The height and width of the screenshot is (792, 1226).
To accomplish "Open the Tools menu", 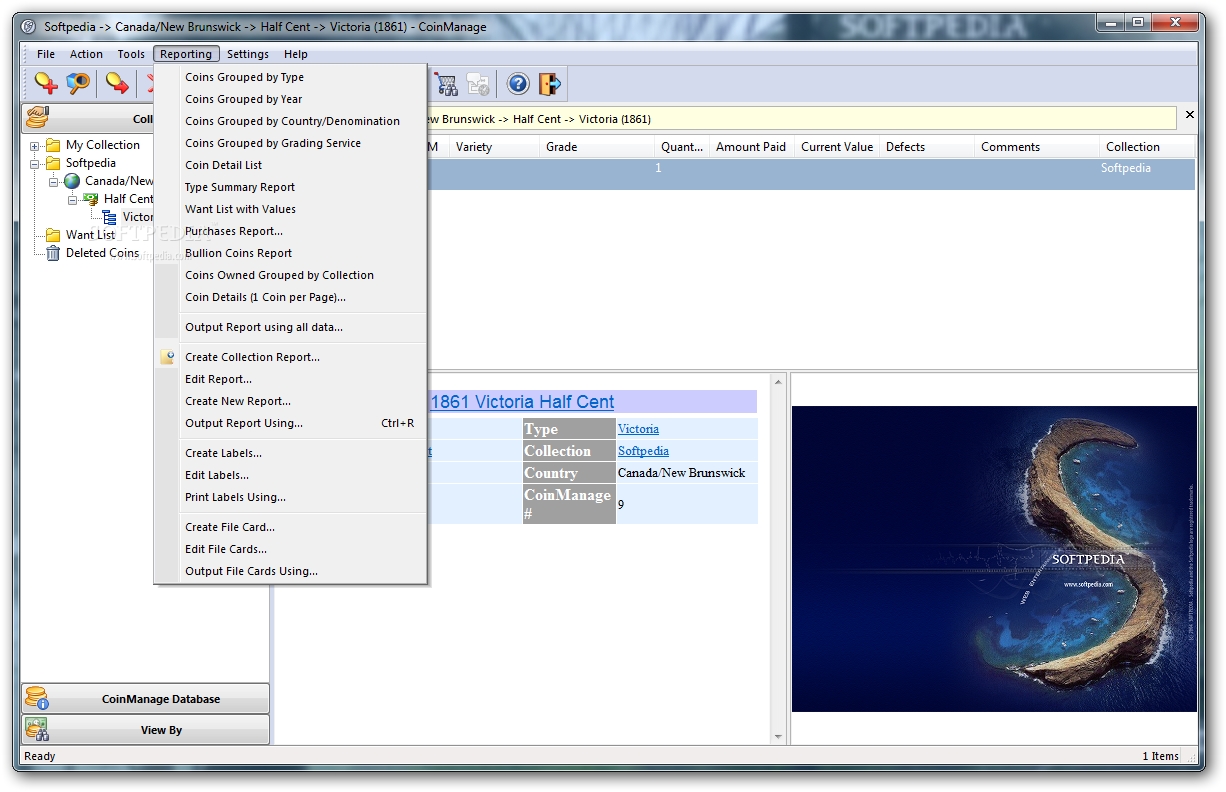I will (131, 54).
